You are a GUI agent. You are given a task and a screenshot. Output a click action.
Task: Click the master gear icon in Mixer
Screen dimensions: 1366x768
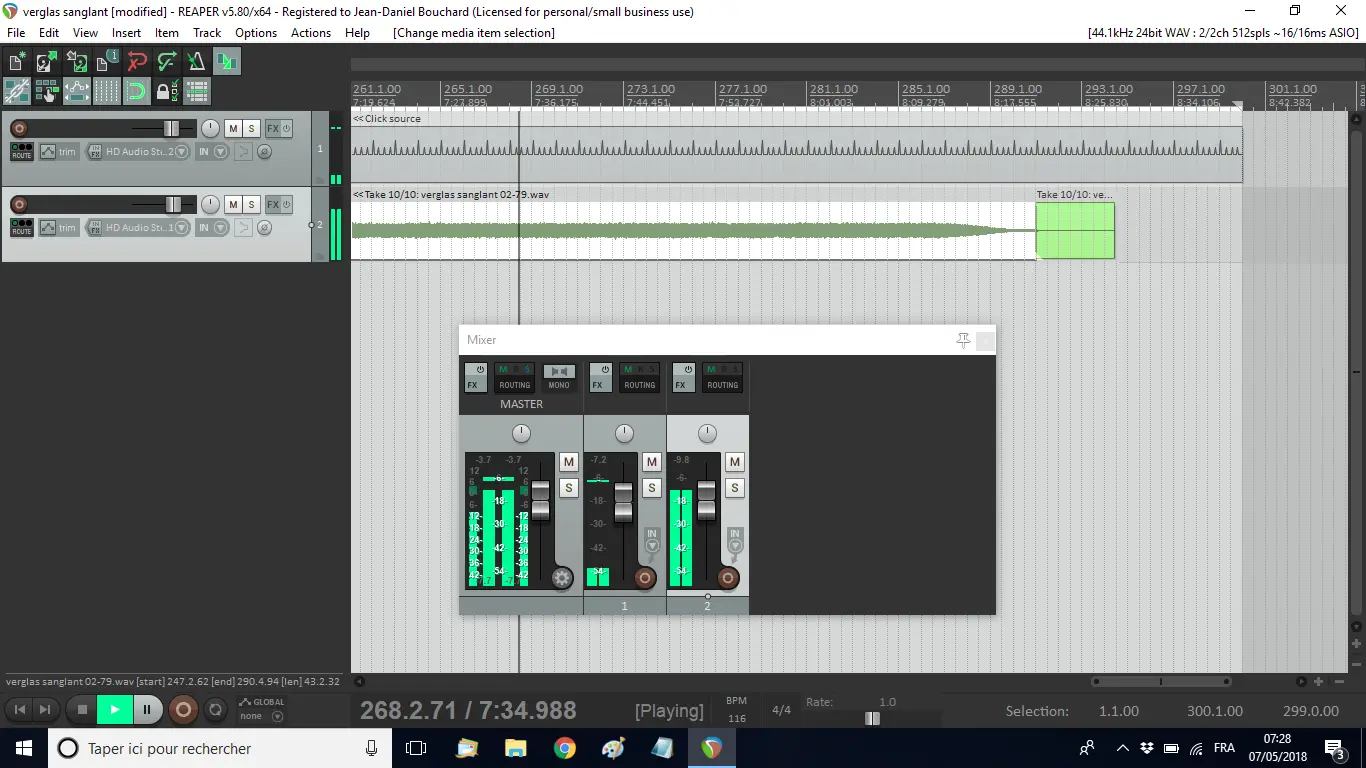[x=562, y=577]
